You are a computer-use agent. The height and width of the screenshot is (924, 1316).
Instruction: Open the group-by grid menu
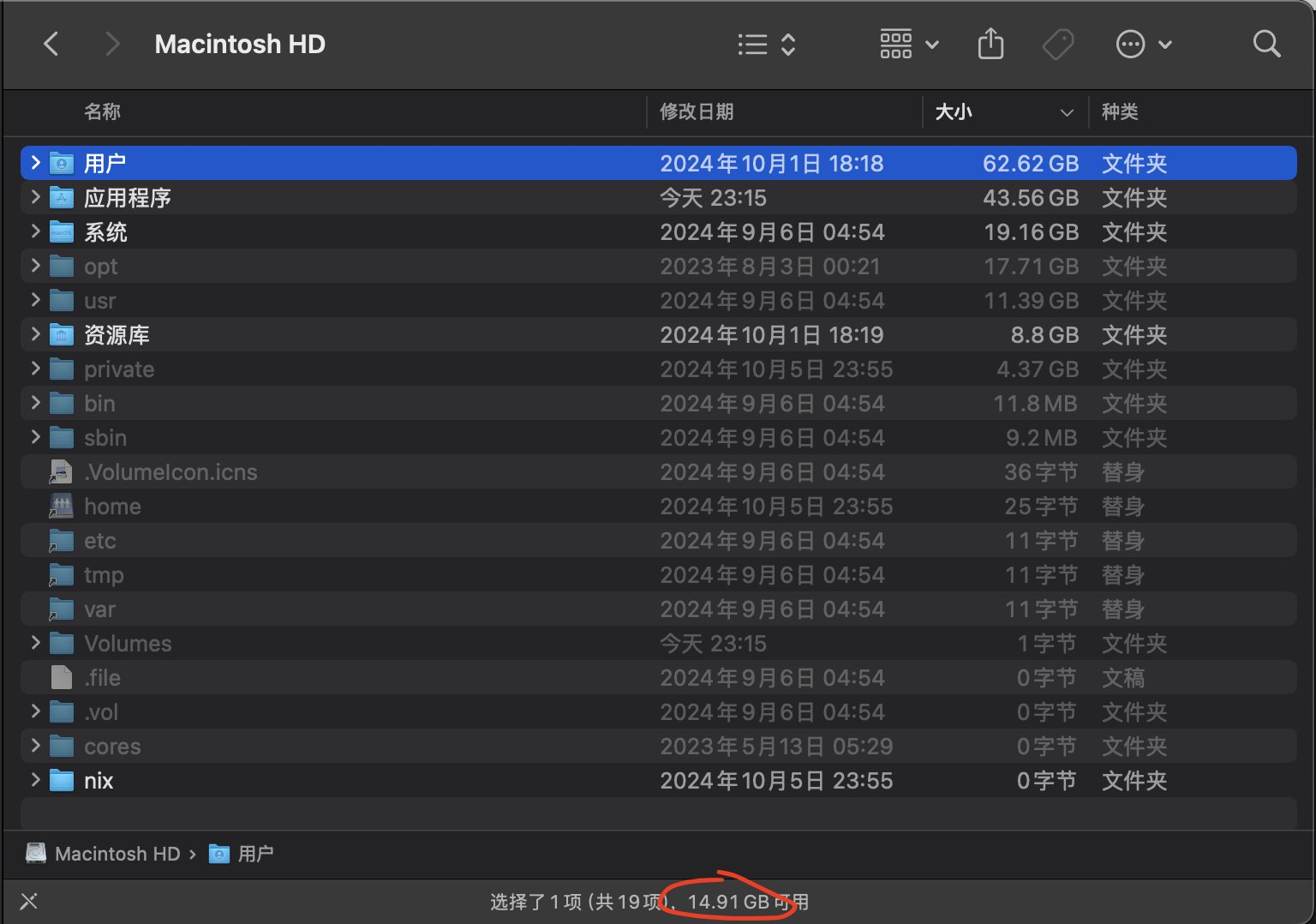[908, 45]
